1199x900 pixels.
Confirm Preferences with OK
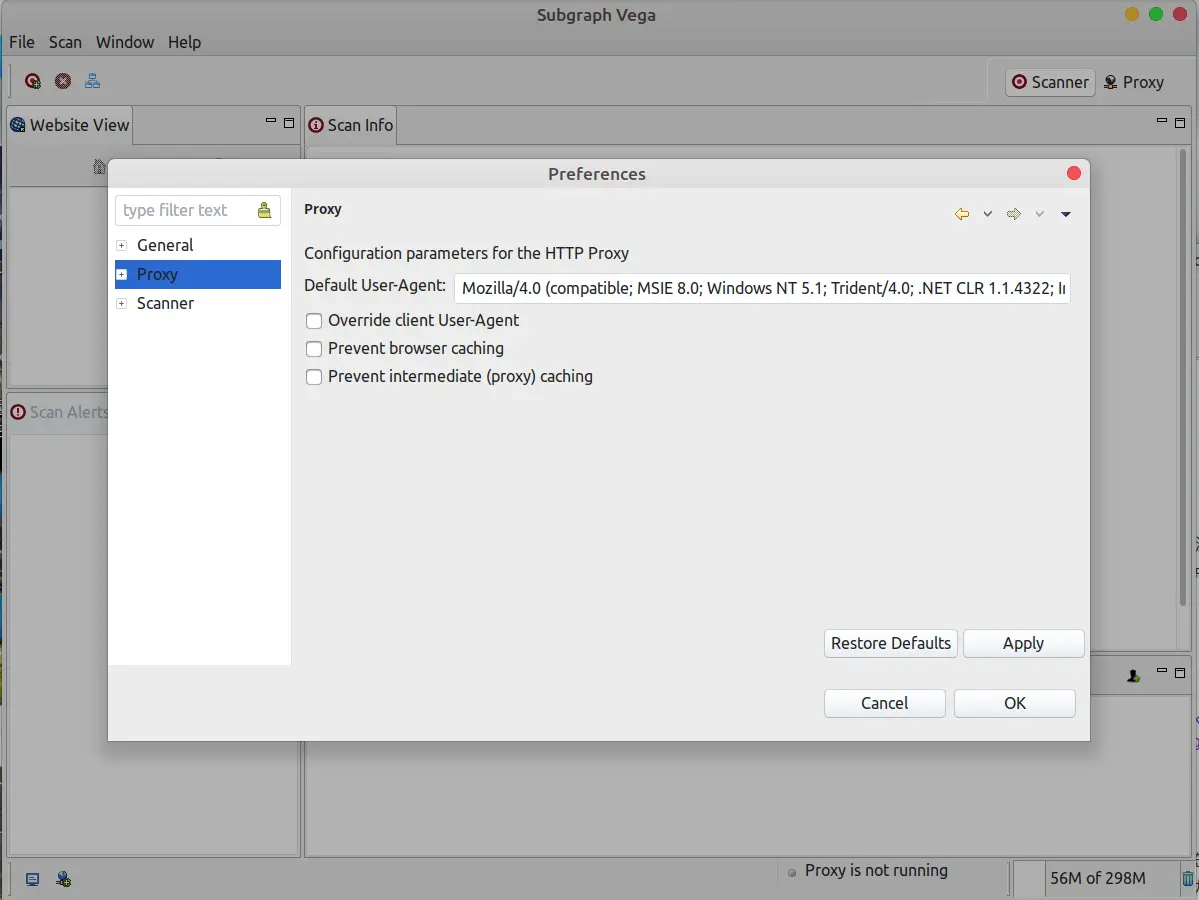(x=1015, y=703)
